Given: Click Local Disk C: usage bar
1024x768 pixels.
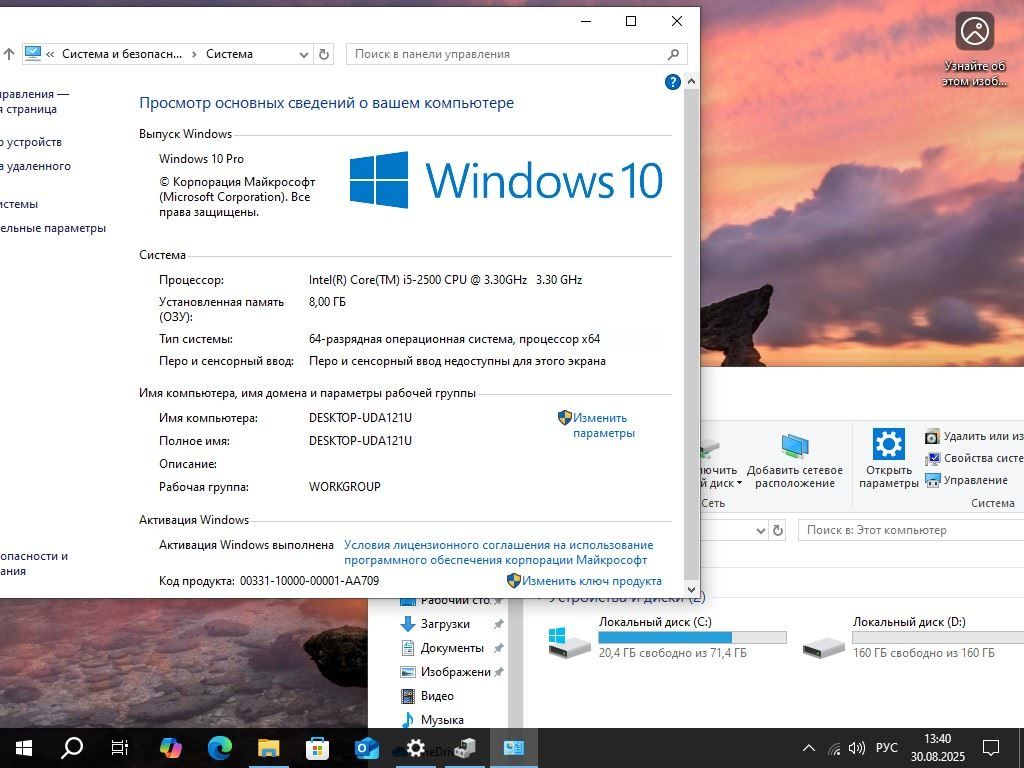Looking at the screenshot, I should pyautogui.click(x=692, y=638).
